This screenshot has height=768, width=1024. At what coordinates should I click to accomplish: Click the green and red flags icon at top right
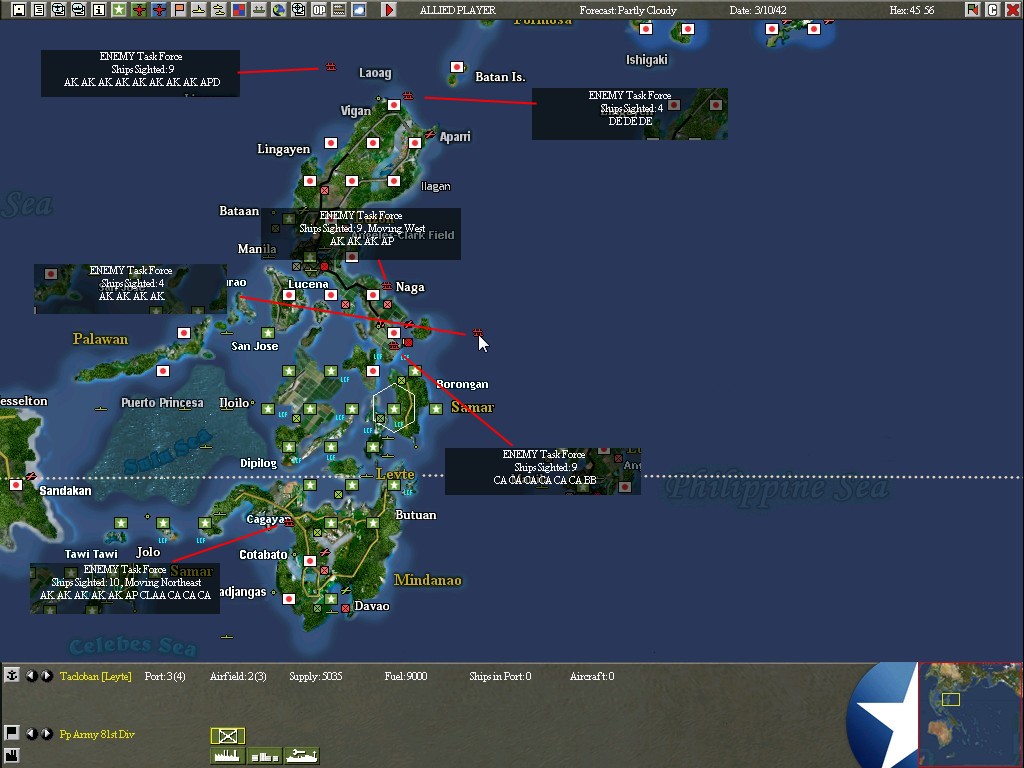click(x=972, y=10)
